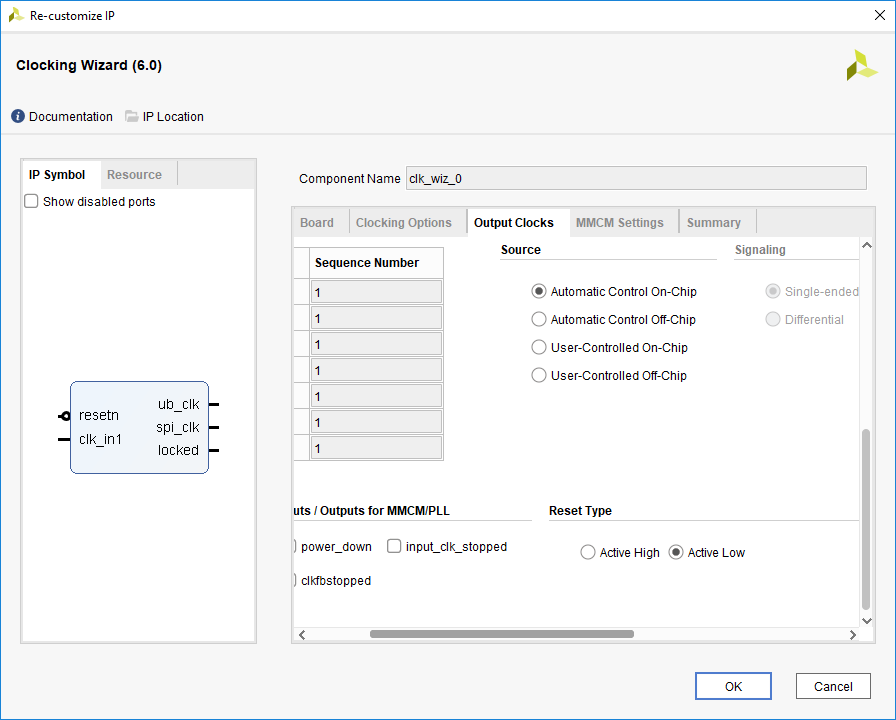Click the locked port label

click(x=178, y=450)
